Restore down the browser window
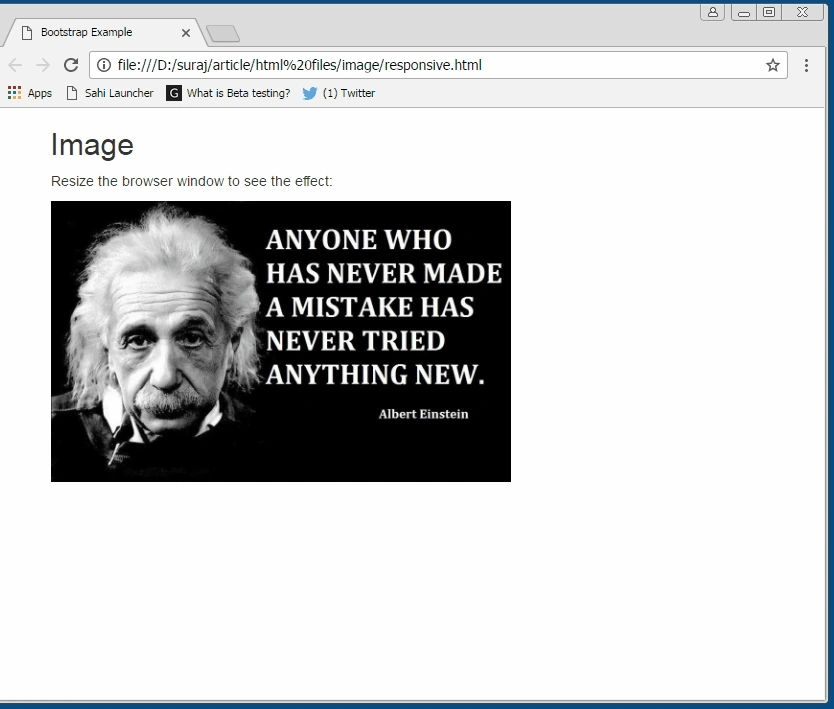 769,12
